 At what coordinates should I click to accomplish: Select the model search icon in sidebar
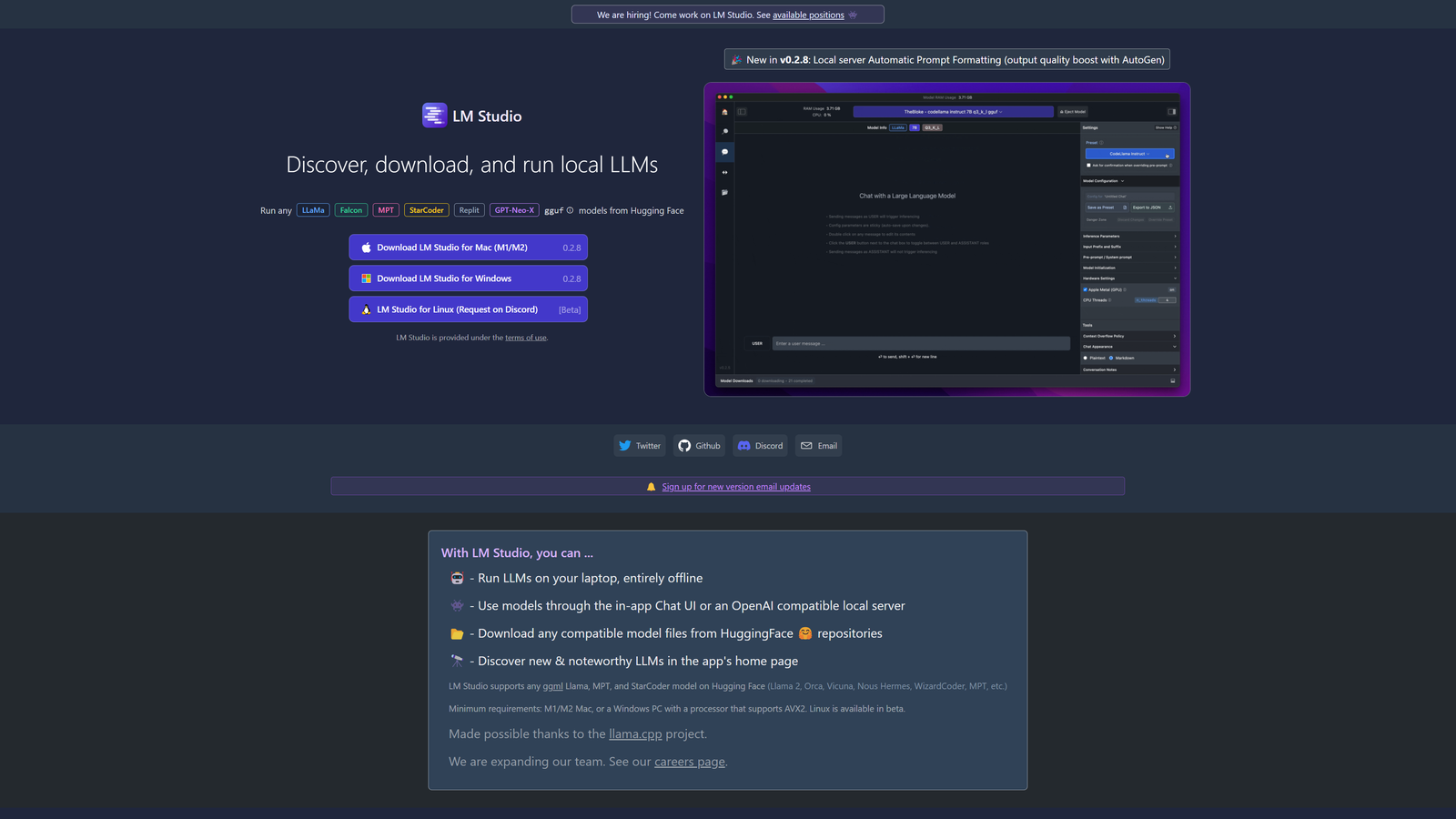(x=725, y=131)
